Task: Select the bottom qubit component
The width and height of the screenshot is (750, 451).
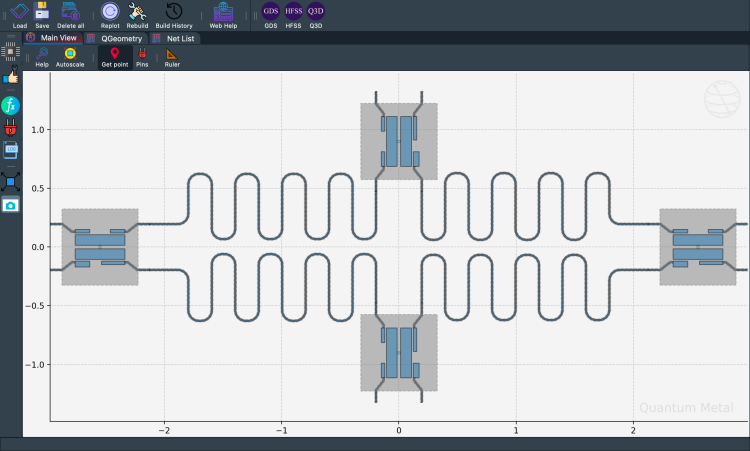Action: click(399, 352)
